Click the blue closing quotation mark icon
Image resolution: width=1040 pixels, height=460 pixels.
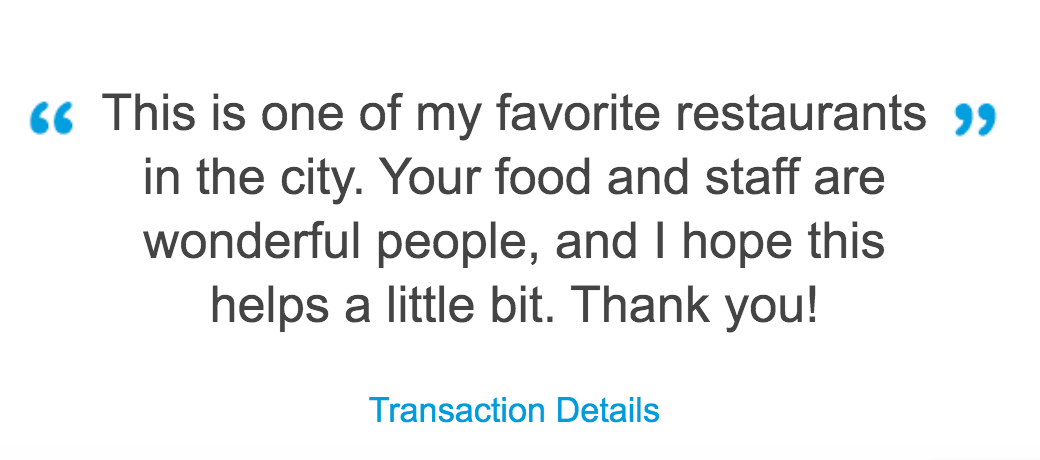click(975, 119)
